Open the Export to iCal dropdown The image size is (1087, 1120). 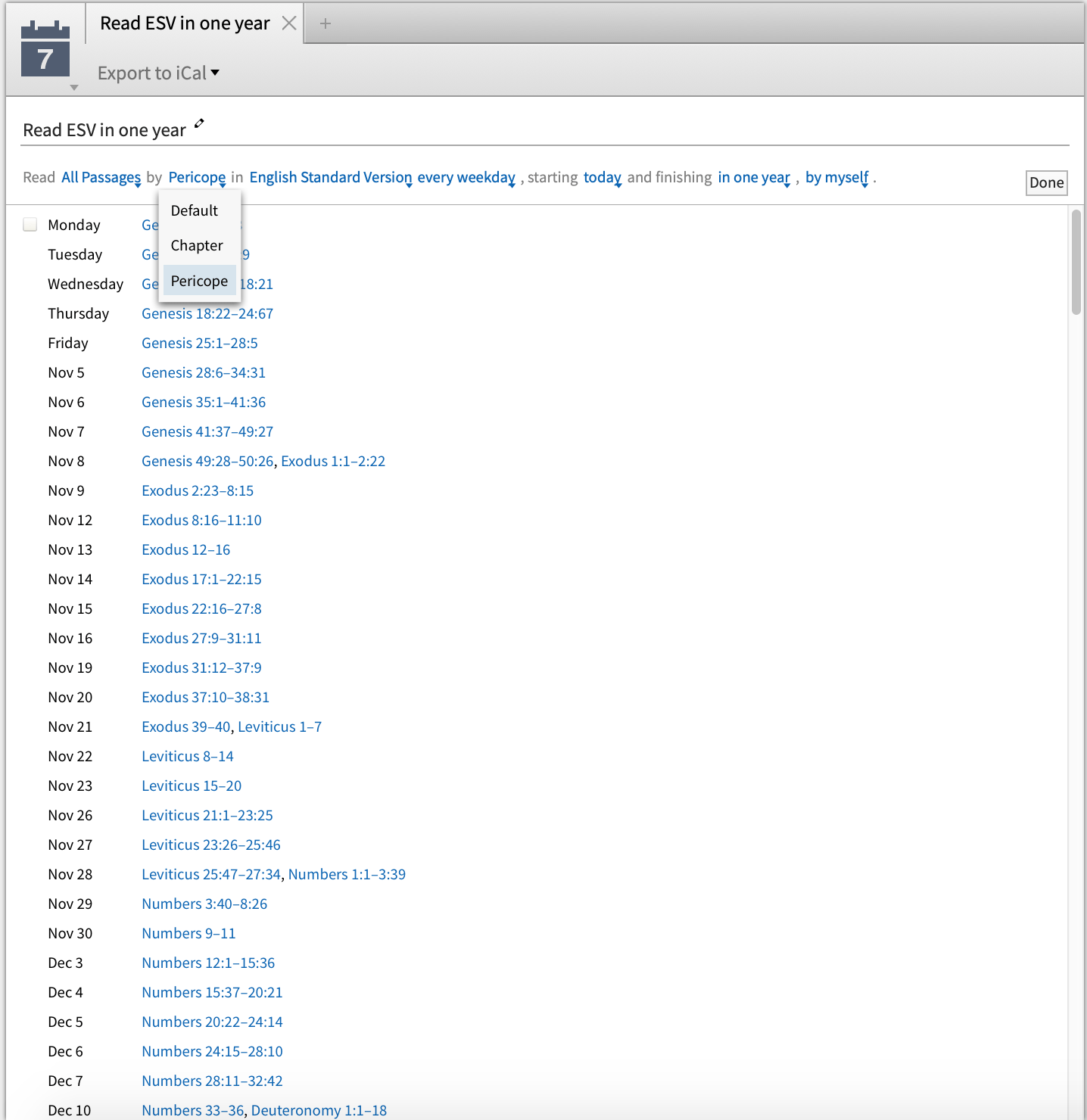(x=158, y=73)
